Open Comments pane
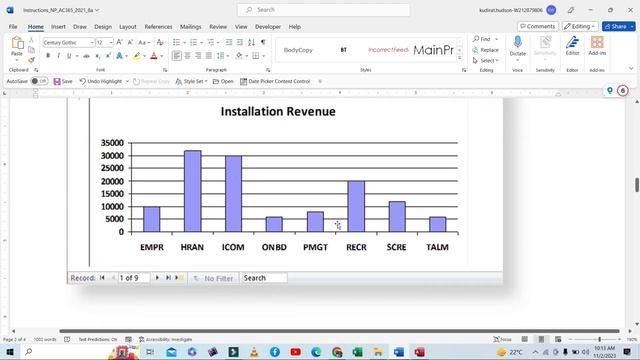This screenshot has height=360, width=640. [538, 26]
